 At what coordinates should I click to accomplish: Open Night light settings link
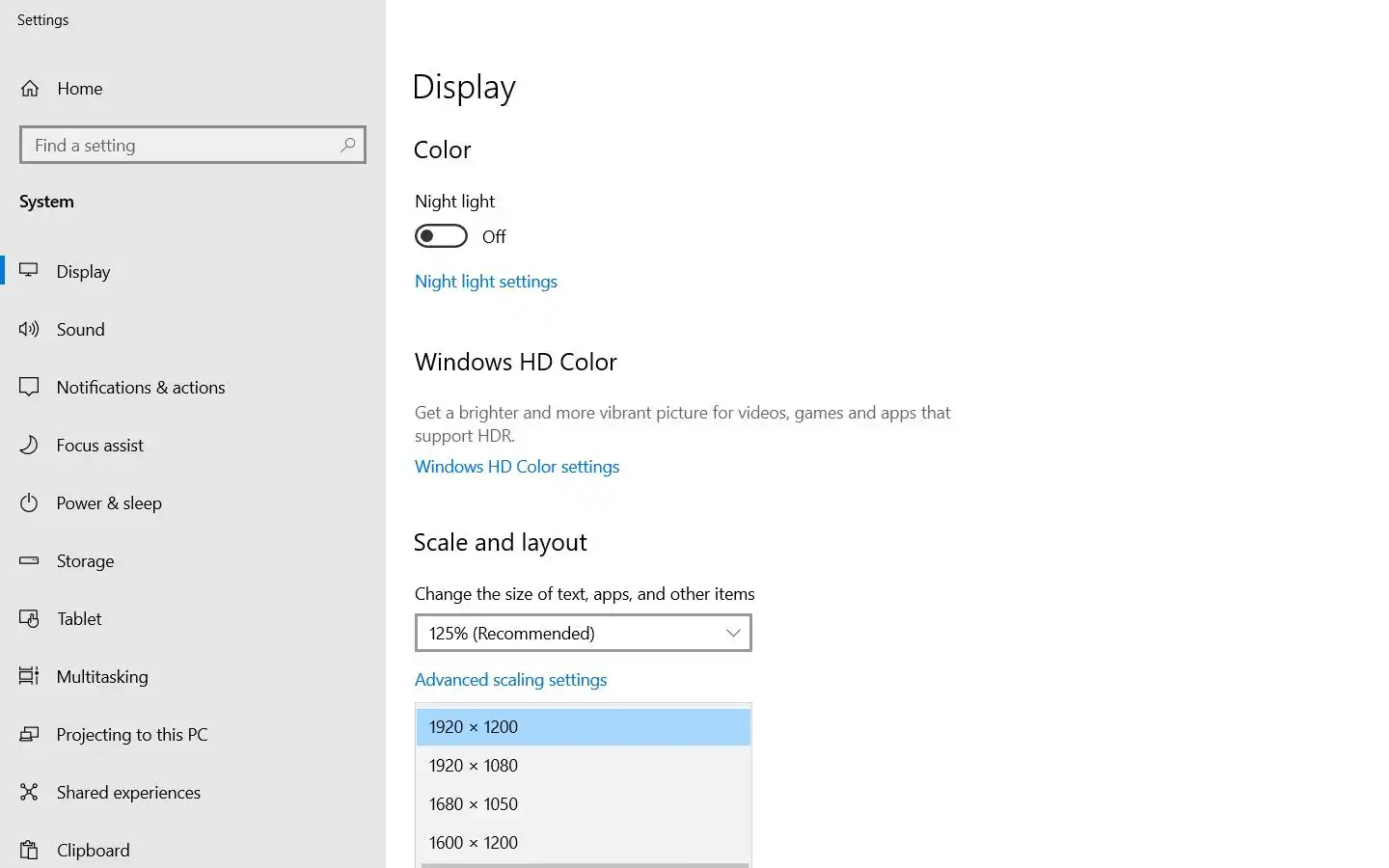coord(486,282)
